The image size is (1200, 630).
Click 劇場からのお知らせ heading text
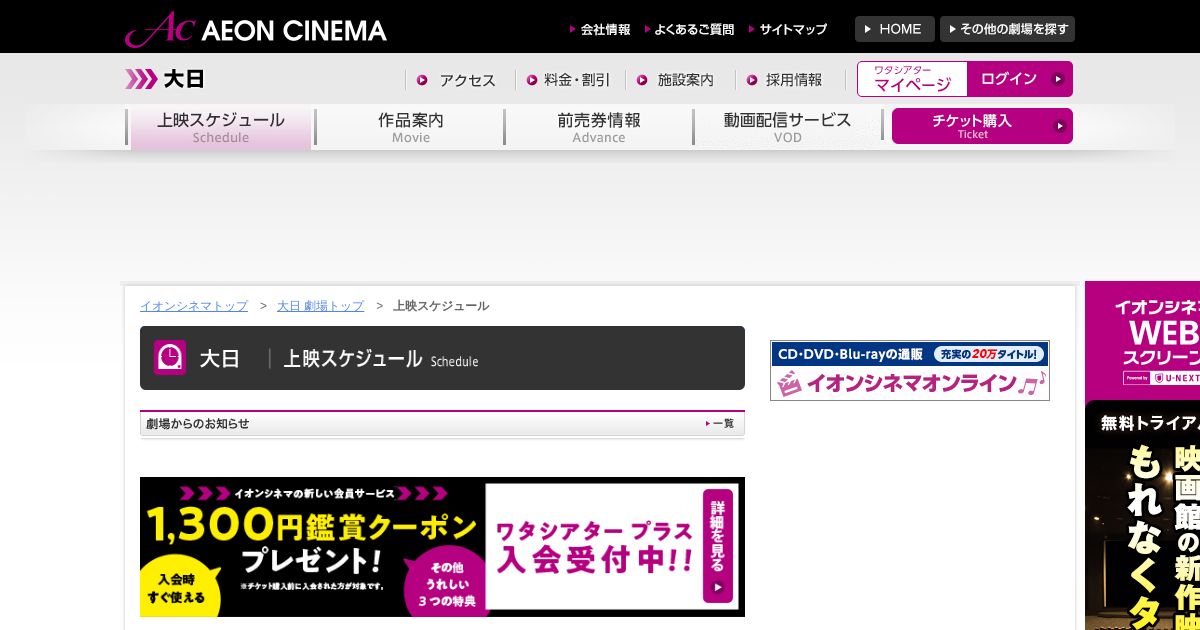(x=198, y=424)
